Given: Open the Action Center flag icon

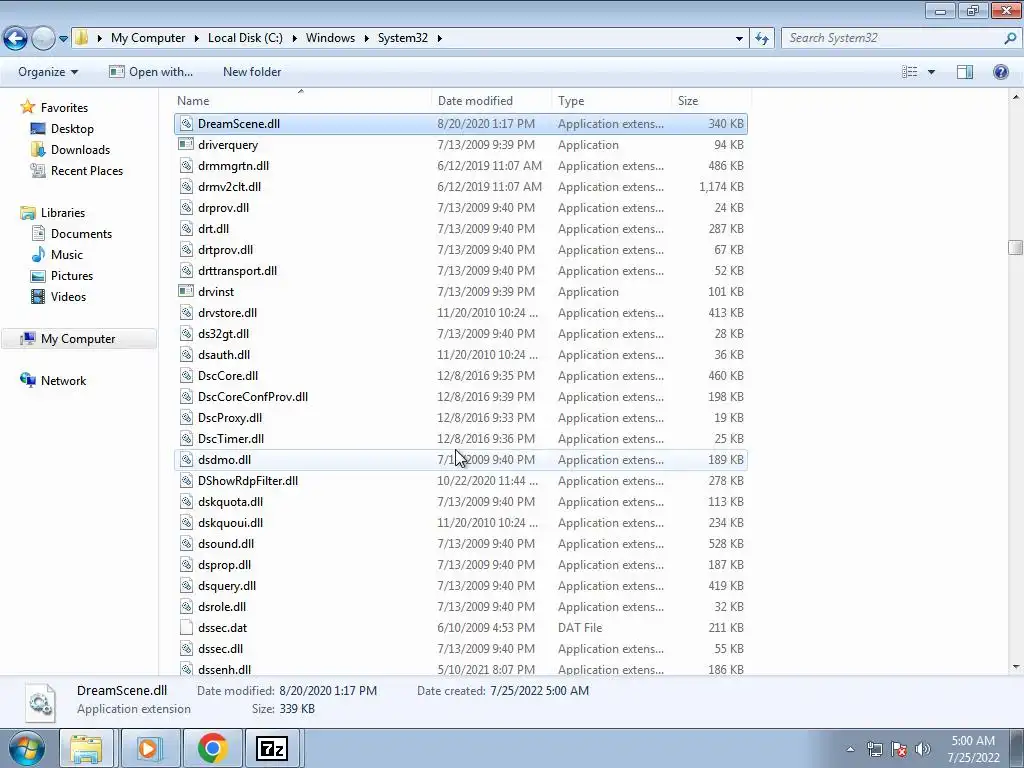Looking at the screenshot, I should pyautogui.click(x=899, y=749).
